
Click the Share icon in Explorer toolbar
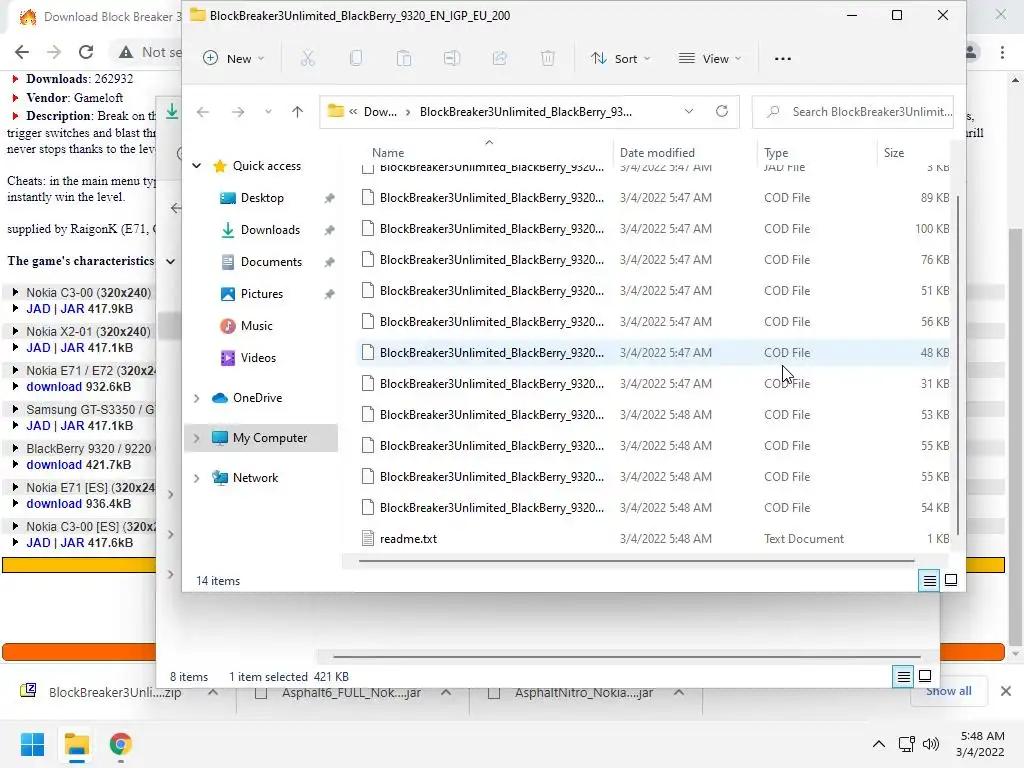(500, 59)
